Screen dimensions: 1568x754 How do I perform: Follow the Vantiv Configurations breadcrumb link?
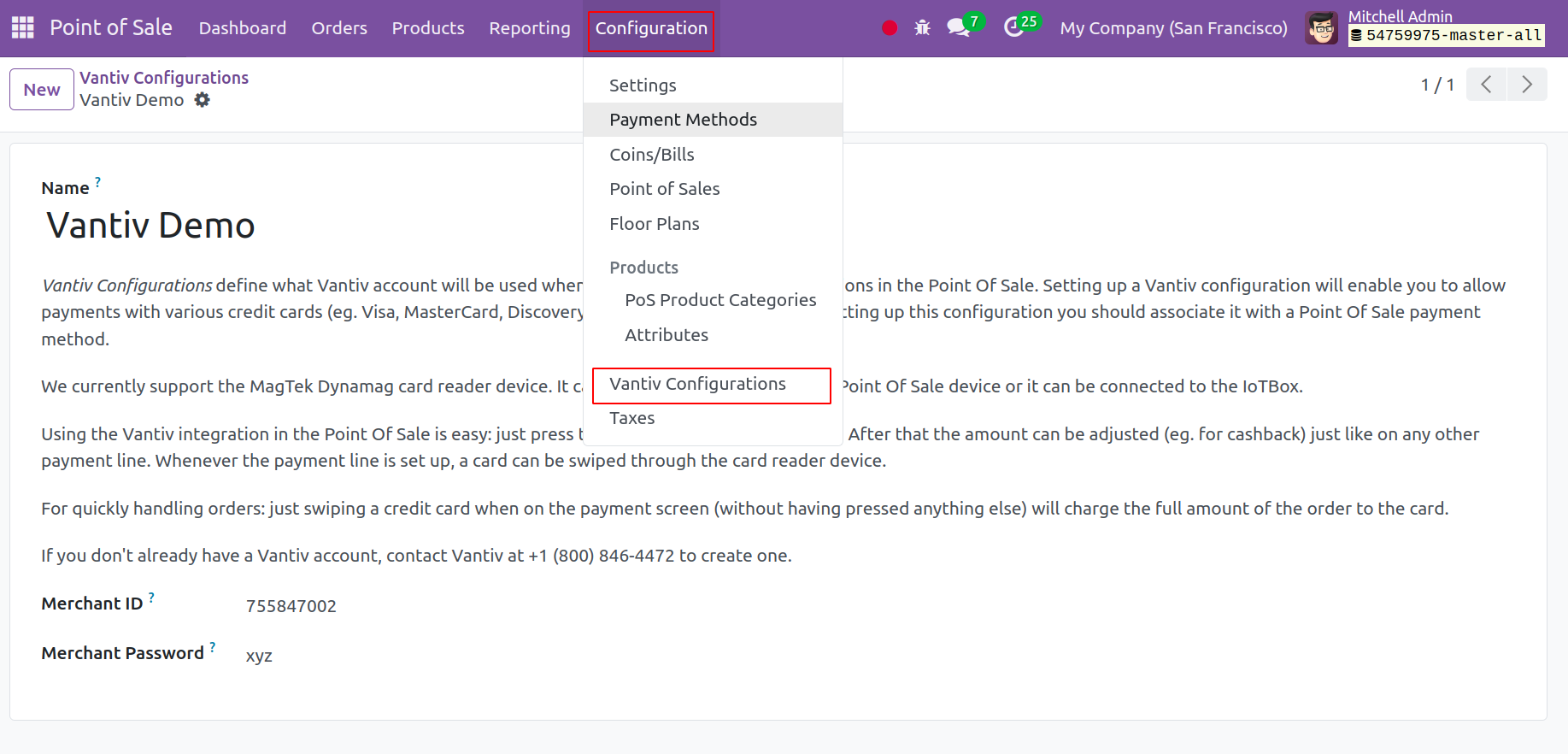click(x=164, y=78)
